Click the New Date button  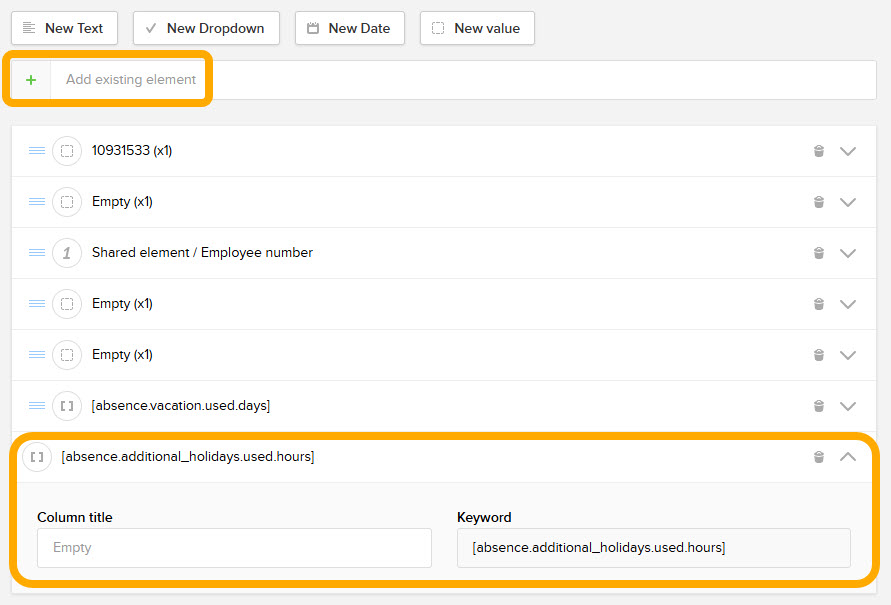pyautogui.click(x=349, y=28)
